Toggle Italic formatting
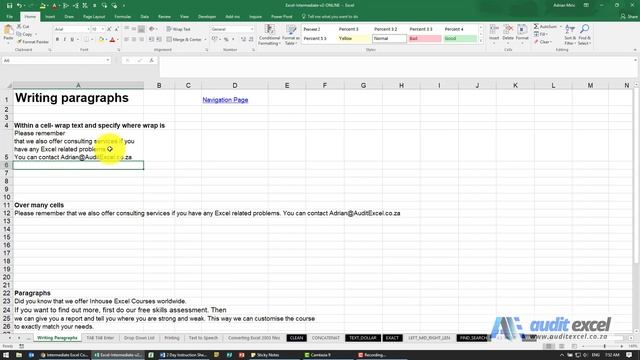The width and height of the screenshot is (640, 360). (x=64, y=40)
